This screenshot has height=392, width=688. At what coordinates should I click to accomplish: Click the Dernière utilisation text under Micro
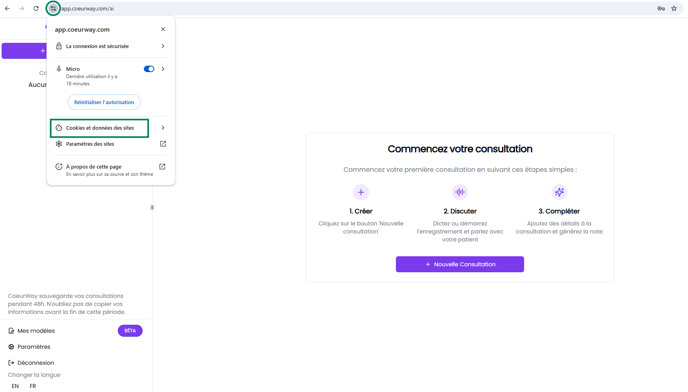click(92, 80)
